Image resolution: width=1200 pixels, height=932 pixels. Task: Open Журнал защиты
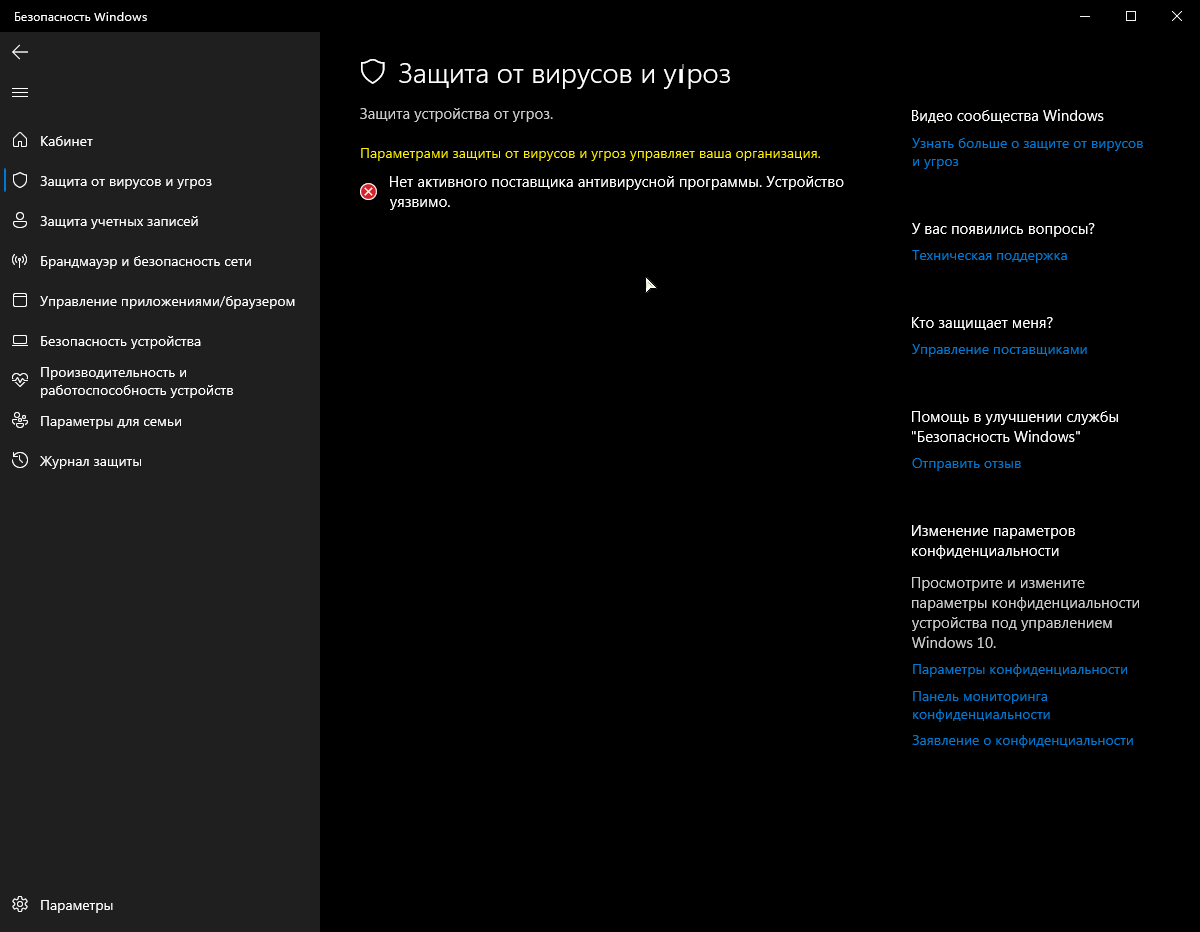tap(160, 461)
